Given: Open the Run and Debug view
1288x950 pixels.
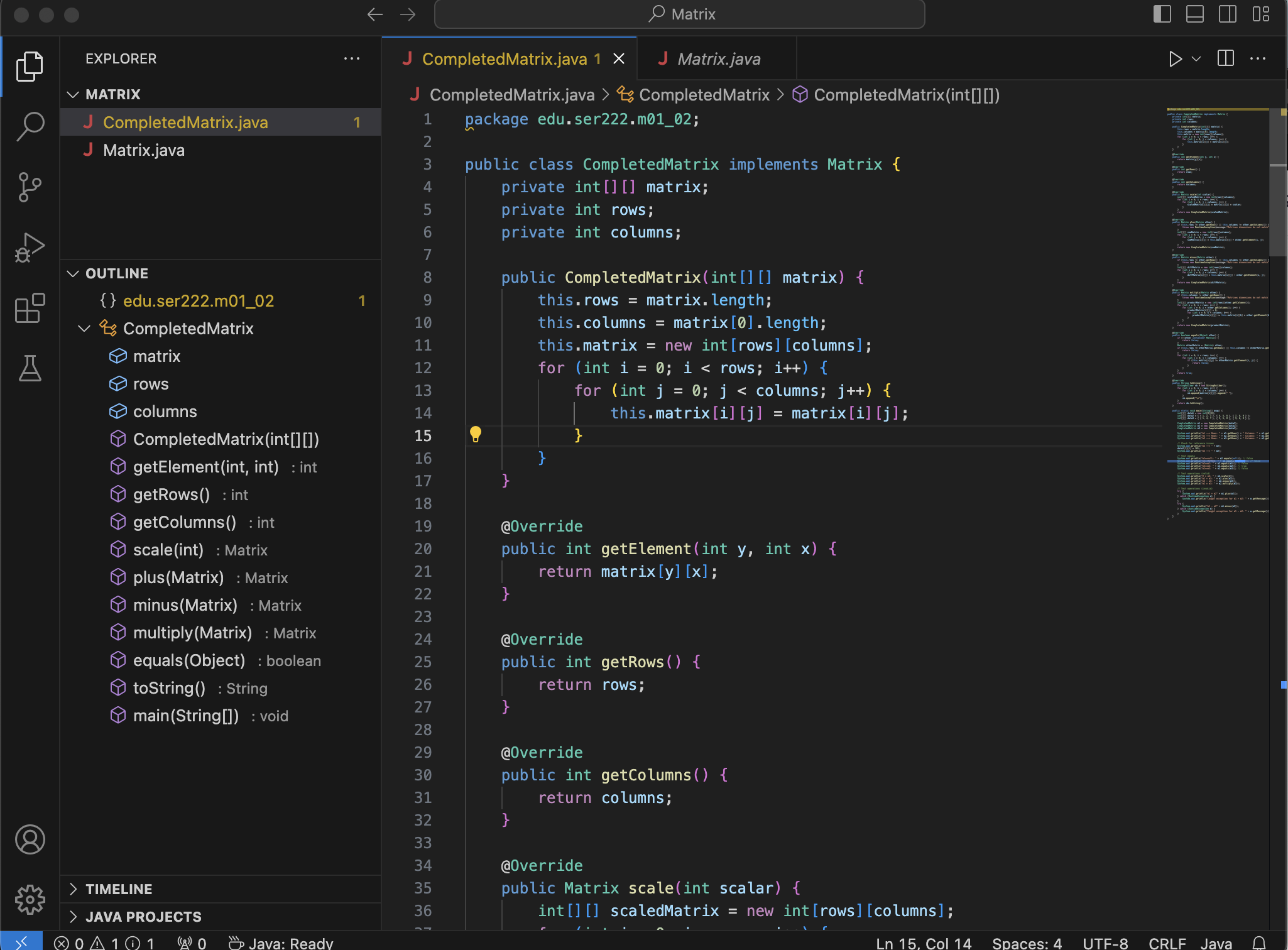Looking at the screenshot, I should pos(30,248).
